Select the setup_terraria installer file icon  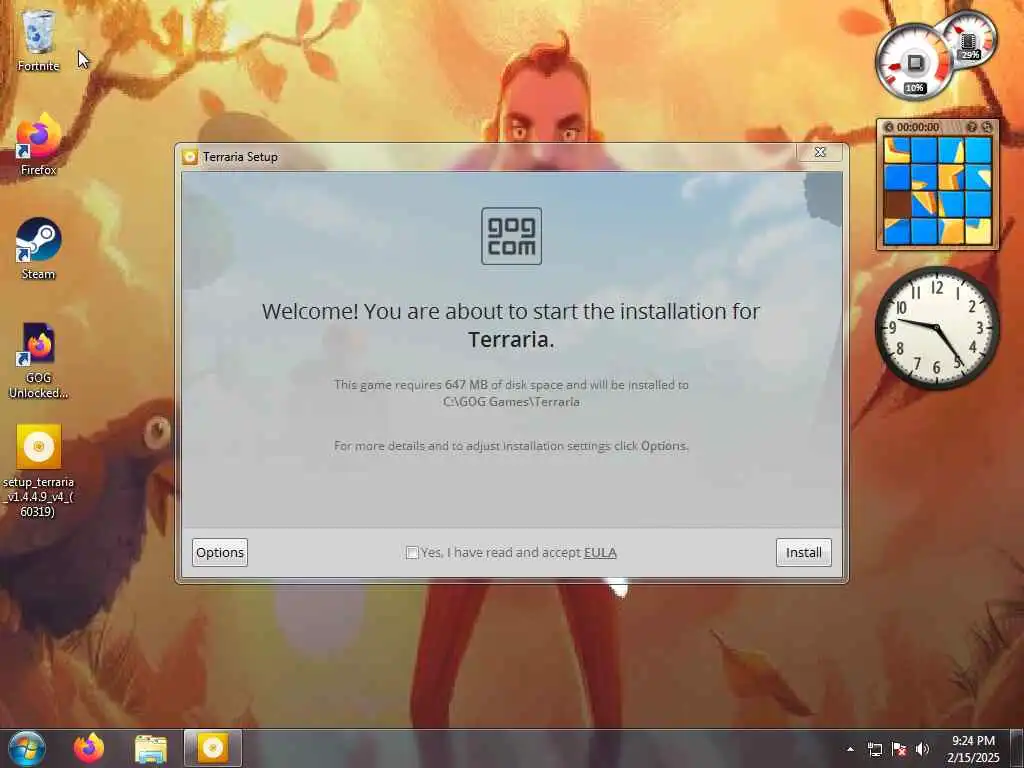pyautogui.click(x=39, y=471)
